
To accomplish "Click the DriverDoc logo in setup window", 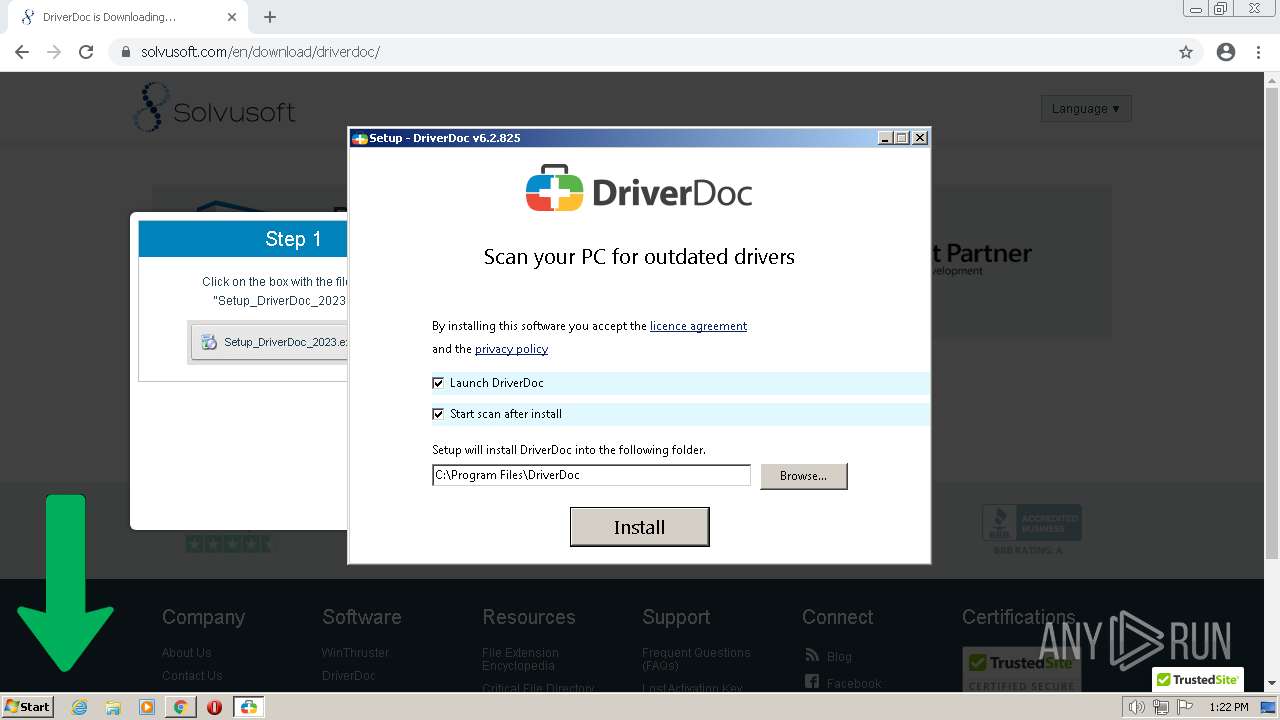I will coord(639,189).
